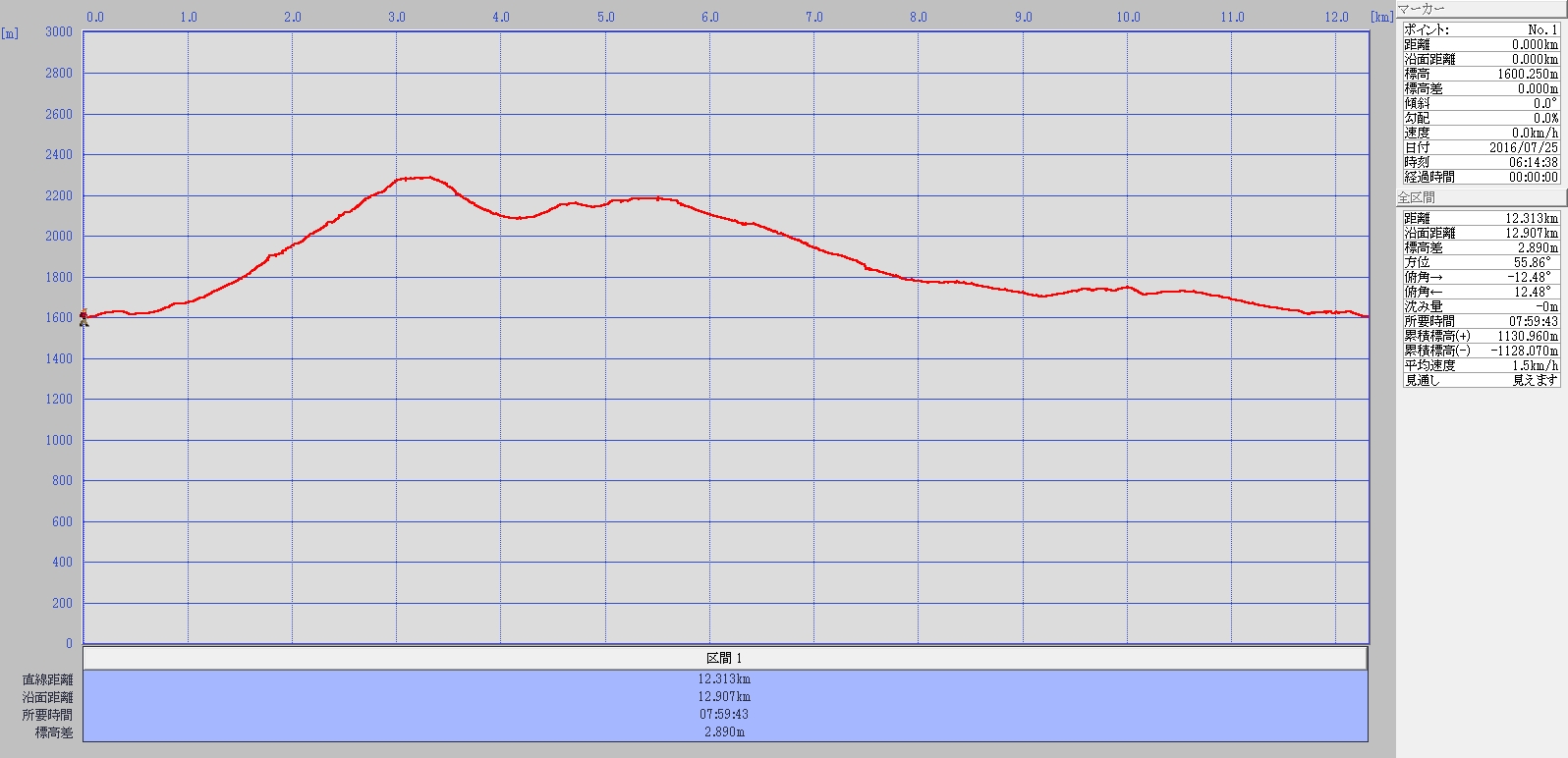Image resolution: width=1568 pixels, height=758 pixels.
Task: Click the 3000 label on the elevation axis
Action: pyautogui.click(x=59, y=32)
